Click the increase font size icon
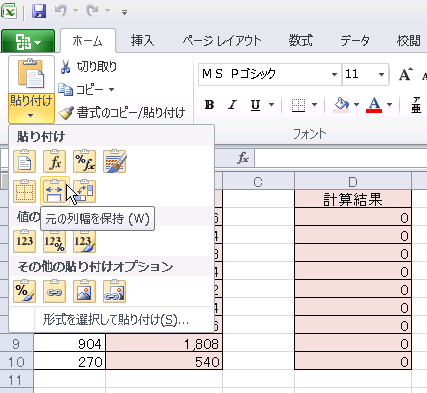Viewport: 427px width, 393px height. [x=405, y=75]
